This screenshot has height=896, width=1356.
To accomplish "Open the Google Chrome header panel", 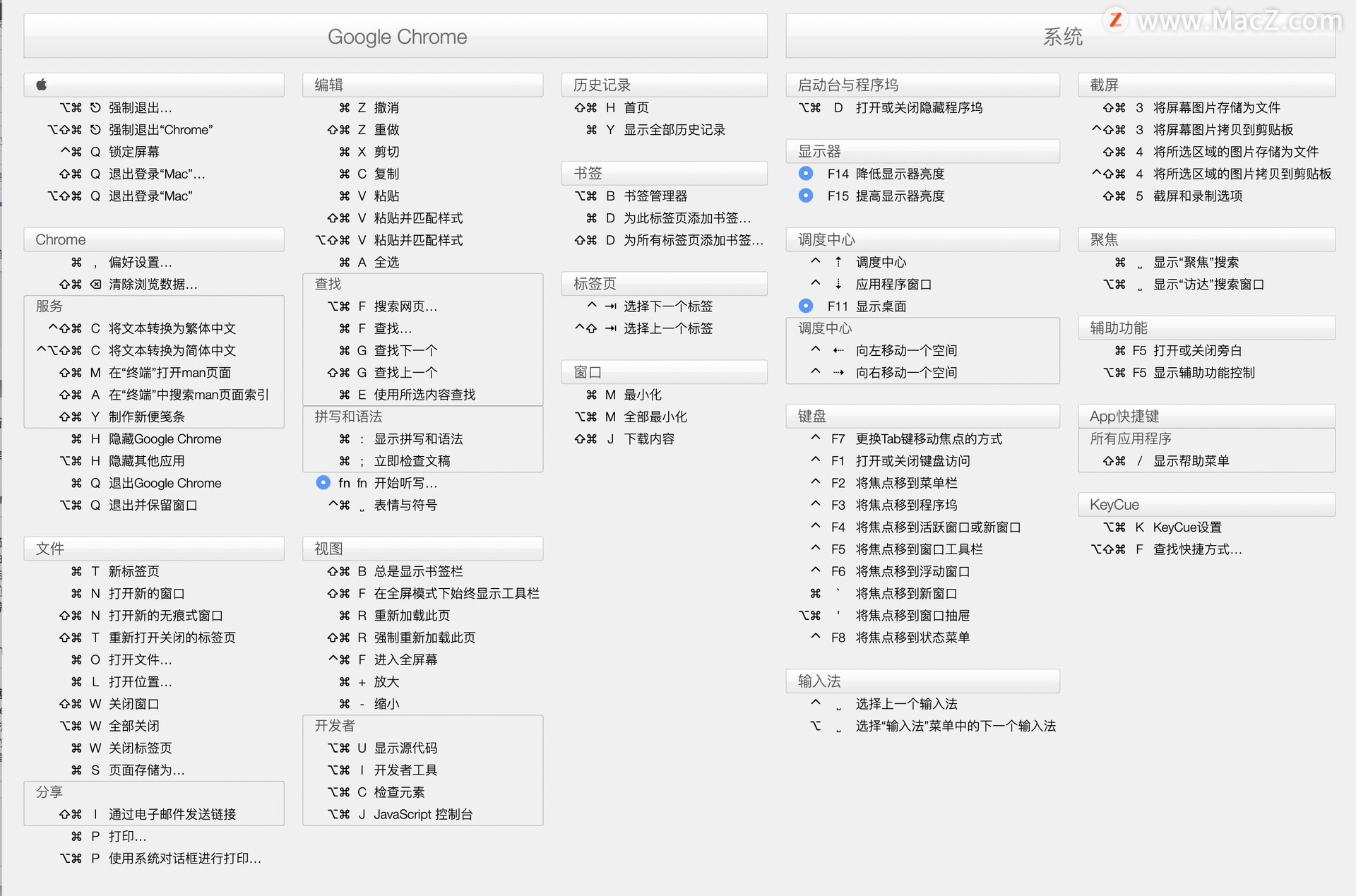I will click(397, 36).
